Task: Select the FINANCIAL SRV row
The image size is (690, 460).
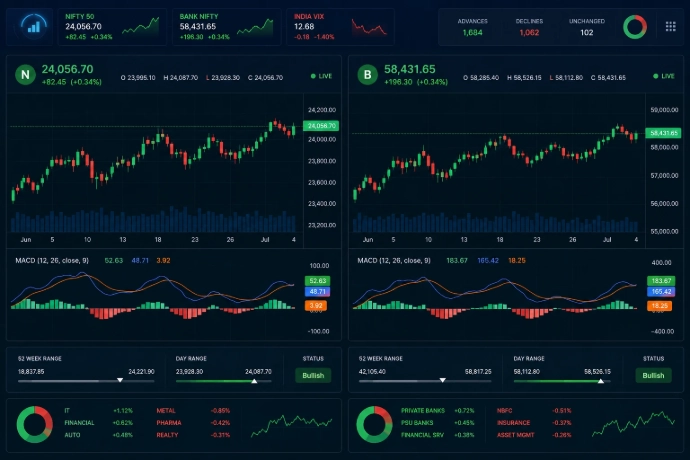Action: point(437,435)
